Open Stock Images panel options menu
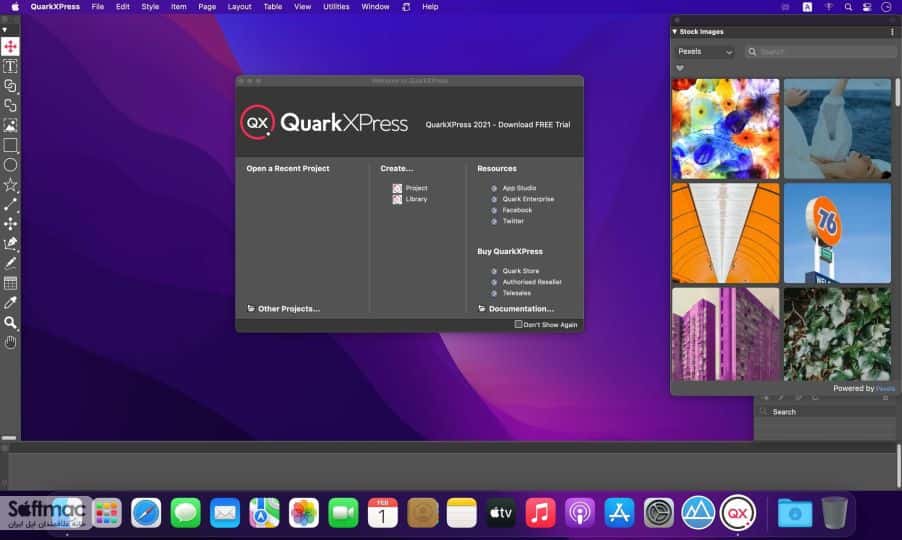This screenshot has height=540, width=902. pos(892,32)
